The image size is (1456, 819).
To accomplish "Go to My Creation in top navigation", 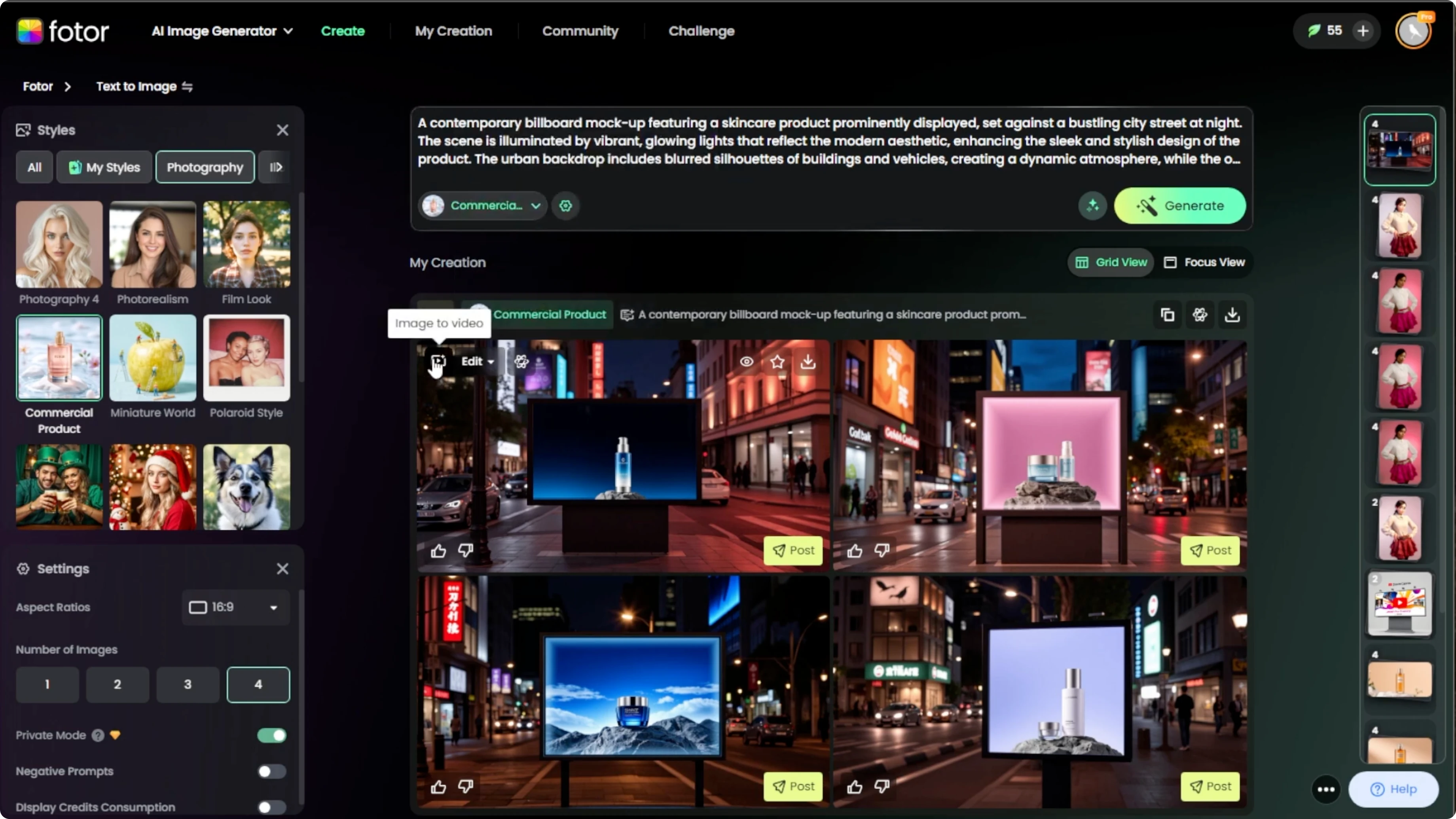I will (x=453, y=31).
